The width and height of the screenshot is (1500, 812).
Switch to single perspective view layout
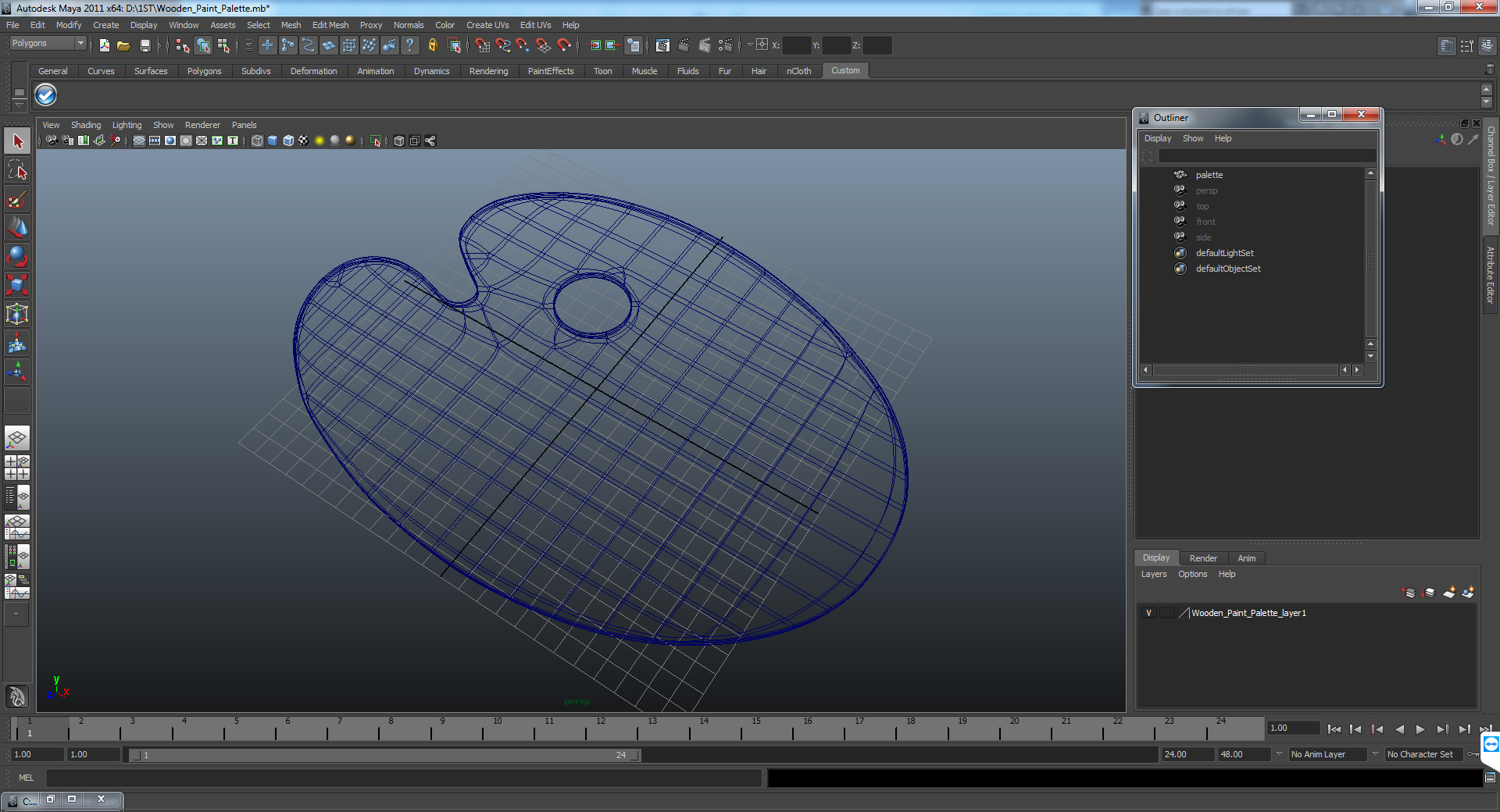click(x=17, y=438)
